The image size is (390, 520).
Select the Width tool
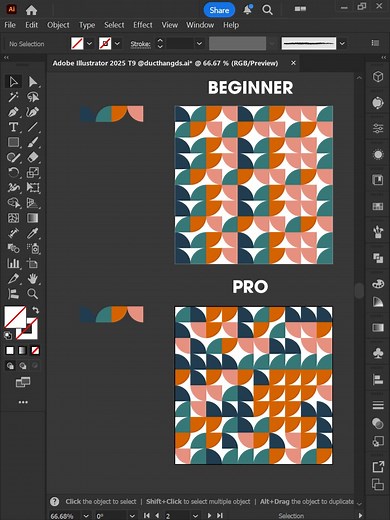point(13,187)
